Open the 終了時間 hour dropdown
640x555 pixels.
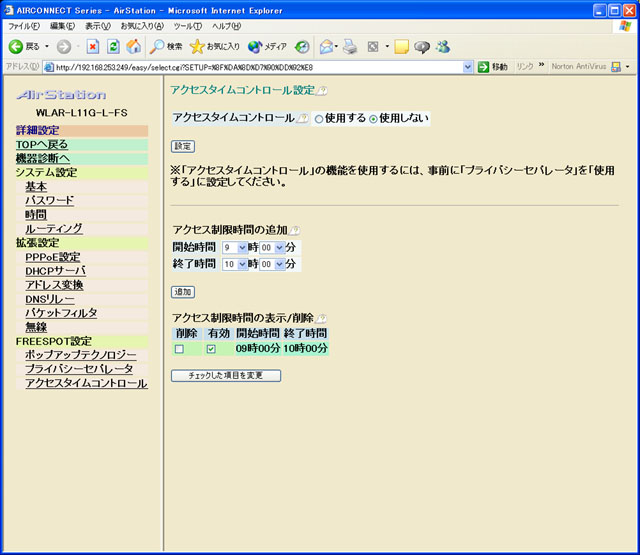[x=235, y=264]
